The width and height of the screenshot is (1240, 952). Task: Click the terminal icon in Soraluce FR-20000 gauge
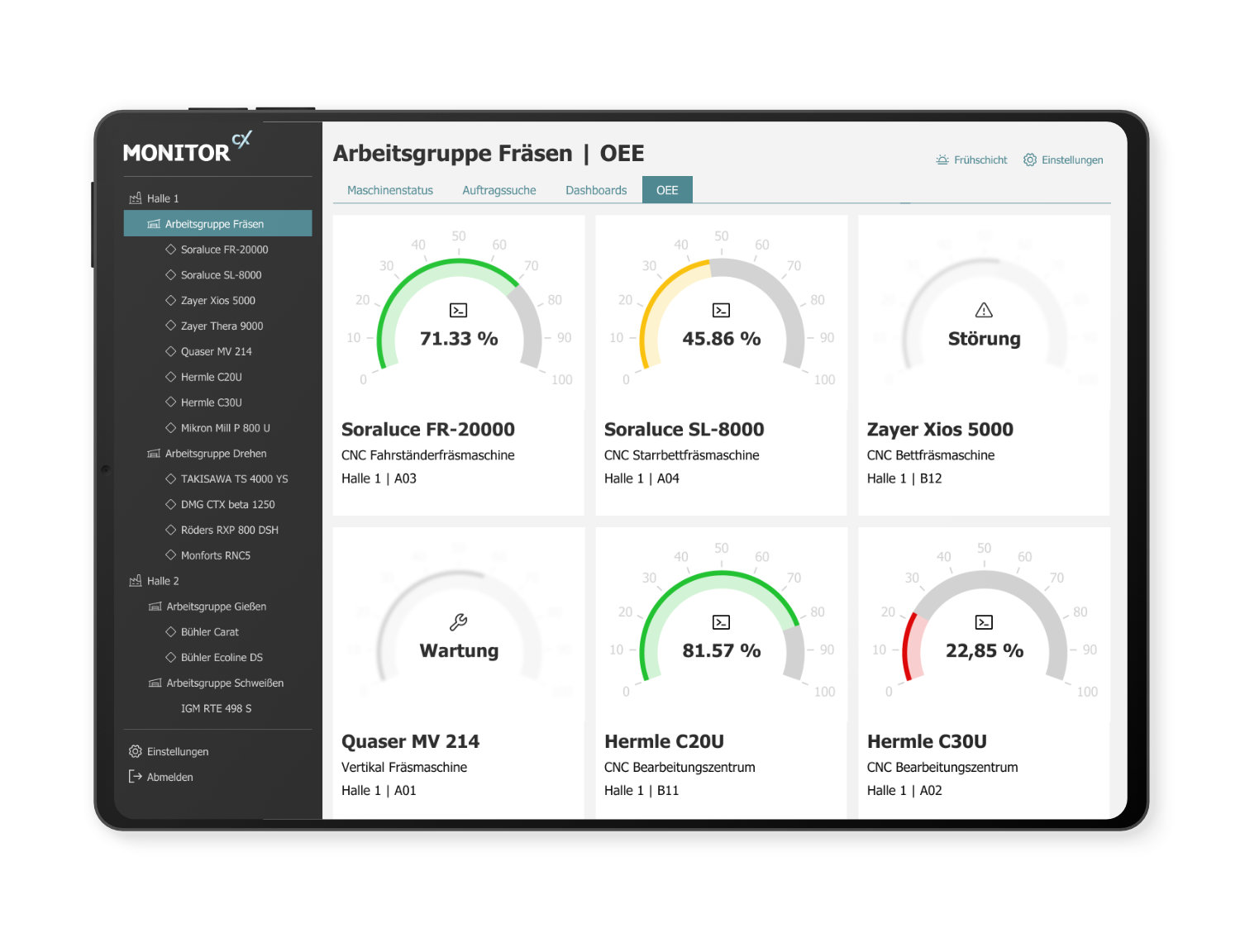click(459, 311)
